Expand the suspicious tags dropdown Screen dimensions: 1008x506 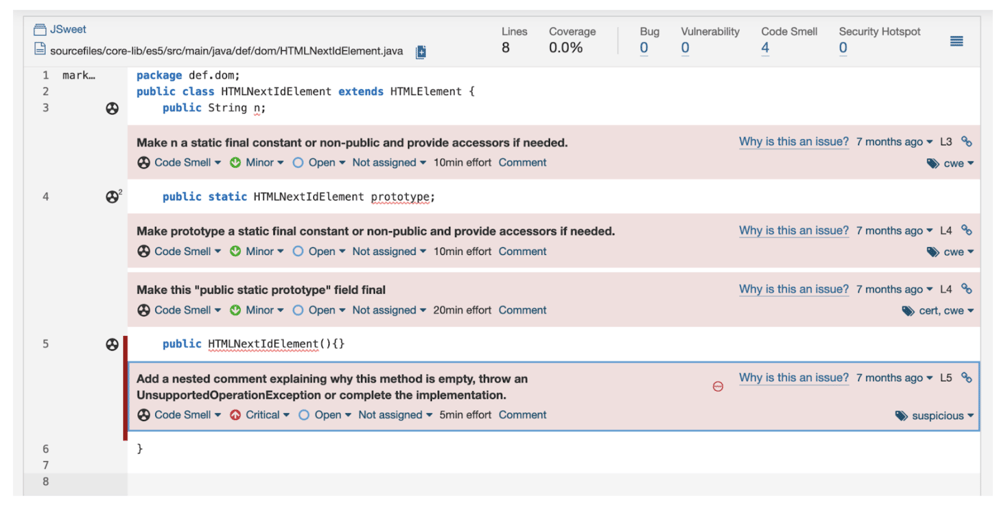[x=936, y=416]
